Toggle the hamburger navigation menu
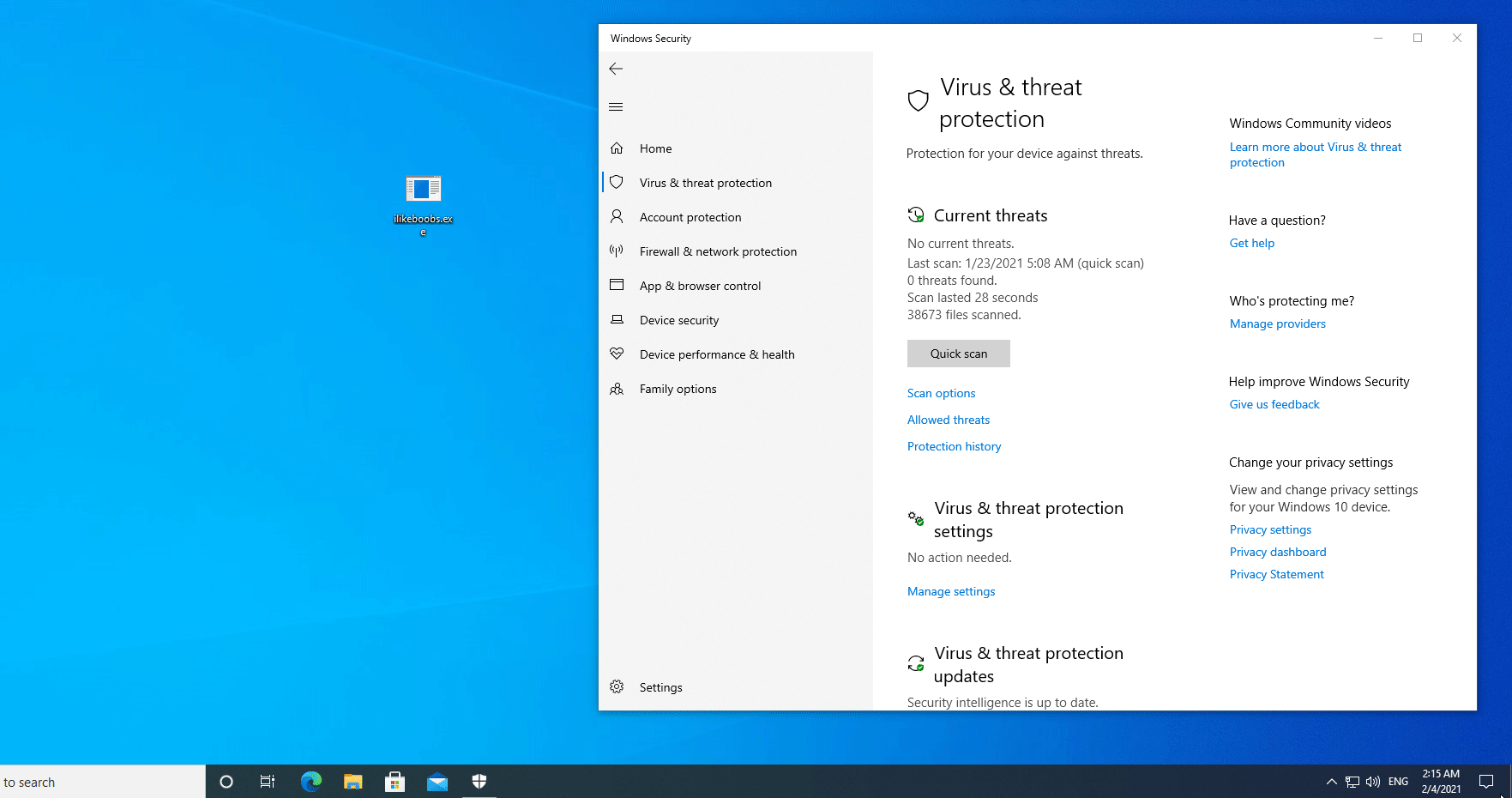The height and width of the screenshot is (798, 1512). 616,106
